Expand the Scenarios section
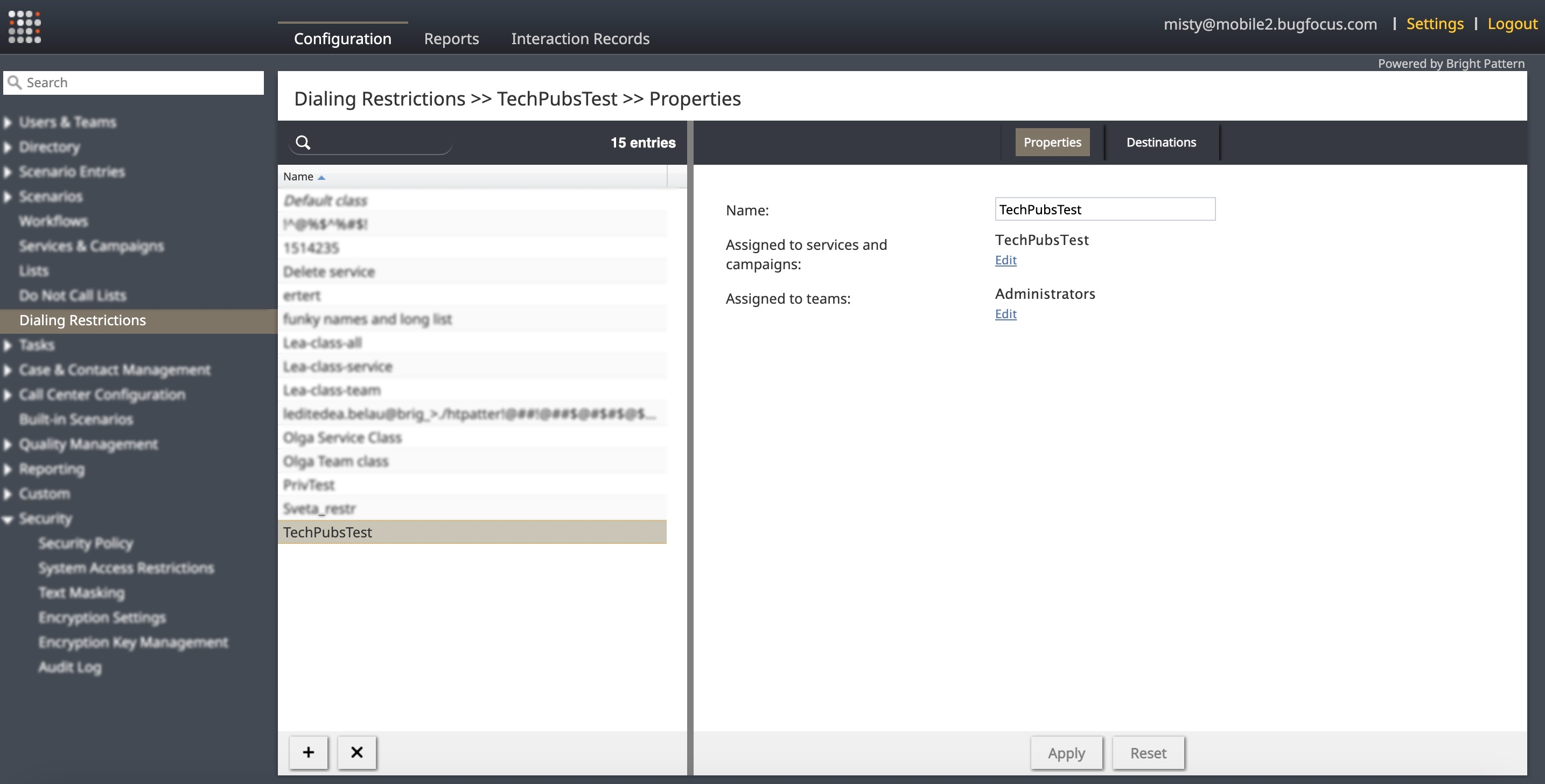Viewport: 1545px width, 784px height. [7, 197]
